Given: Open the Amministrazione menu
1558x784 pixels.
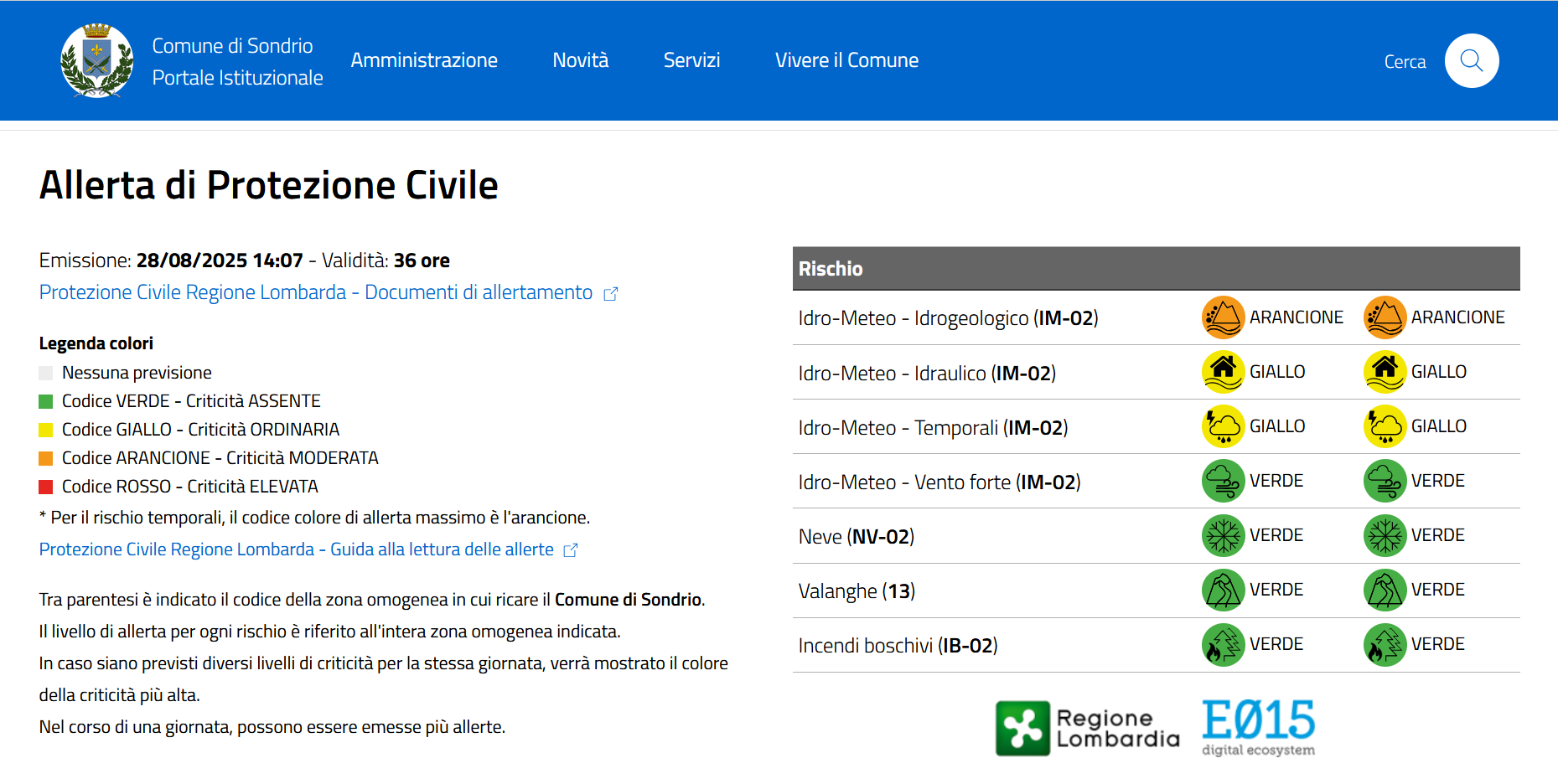Looking at the screenshot, I should pyautogui.click(x=424, y=60).
